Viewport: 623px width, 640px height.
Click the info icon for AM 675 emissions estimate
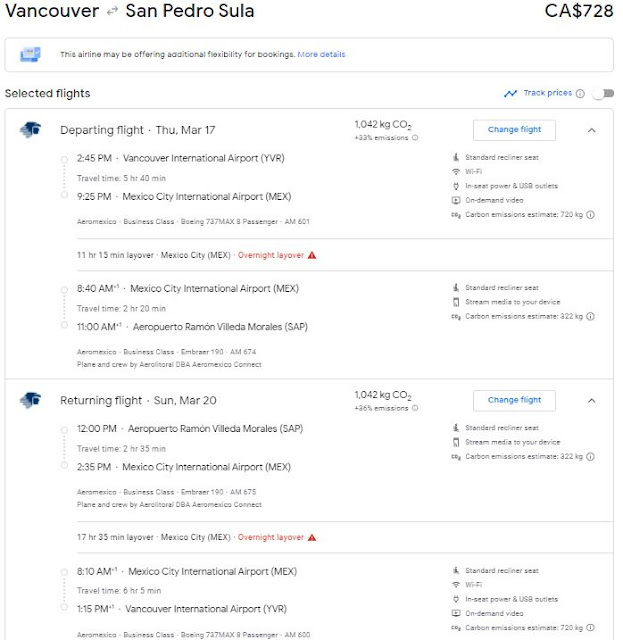click(590, 456)
